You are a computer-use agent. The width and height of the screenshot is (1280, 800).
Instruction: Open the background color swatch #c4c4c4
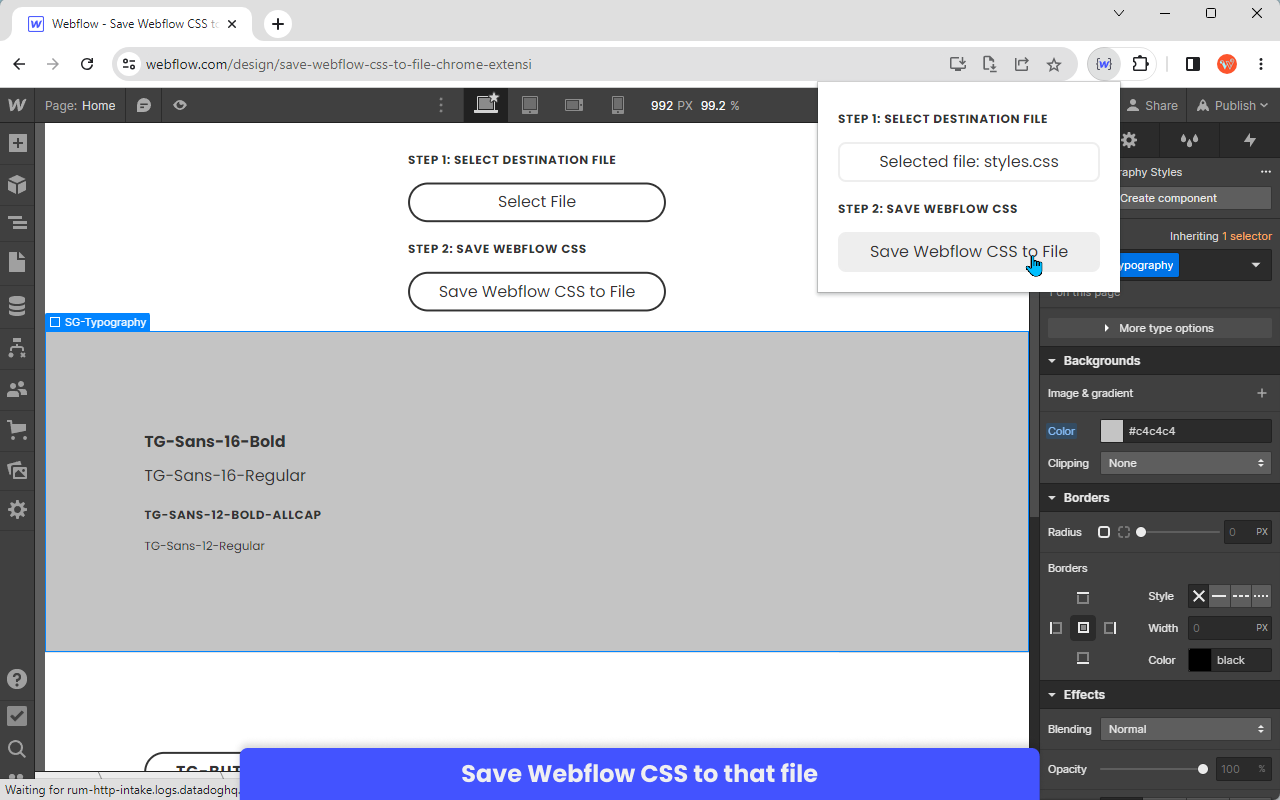tap(1112, 430)
